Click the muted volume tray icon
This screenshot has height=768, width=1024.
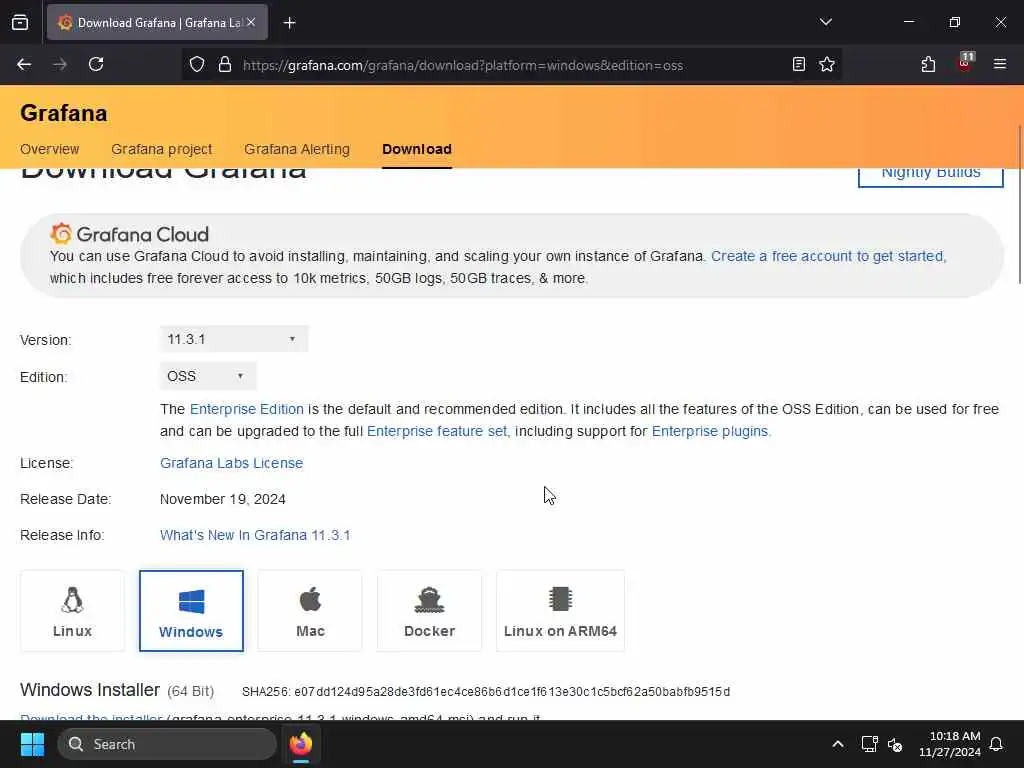pyautogui.click(x=895, y=744)
